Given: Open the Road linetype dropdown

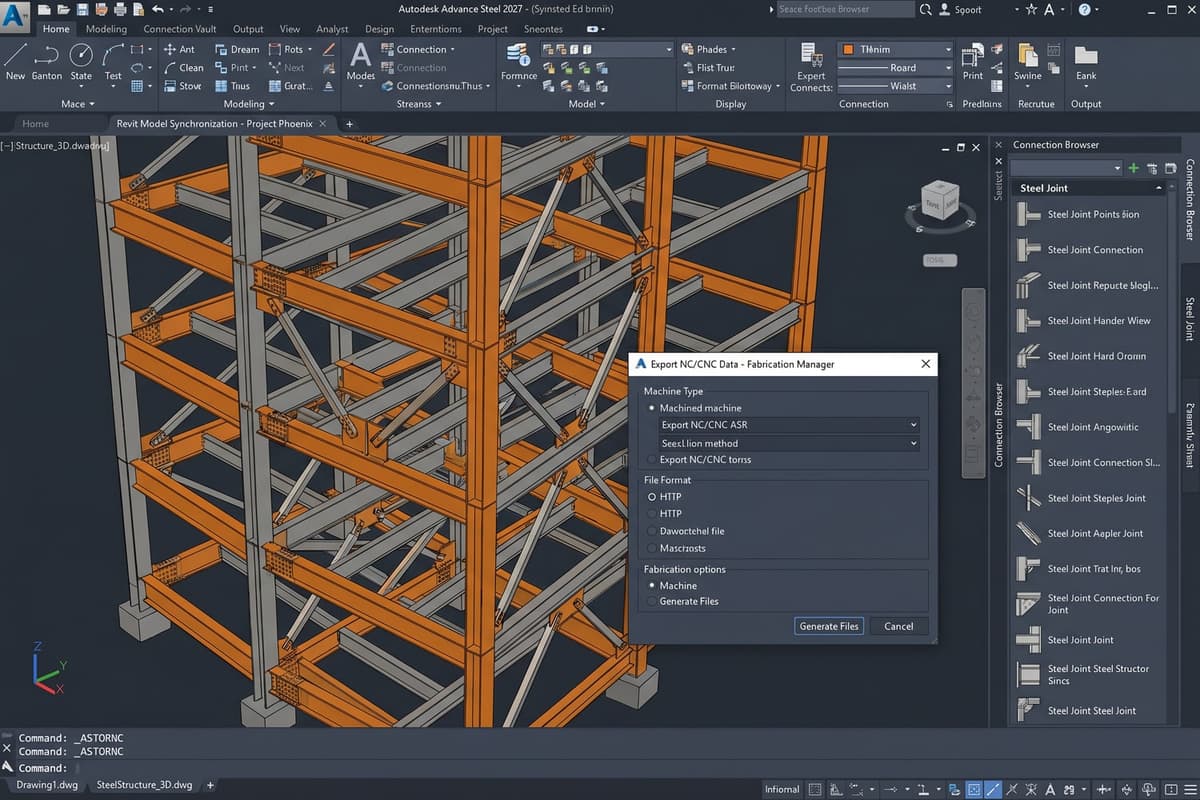Looking at the screenshot, I should click(895, 68).
